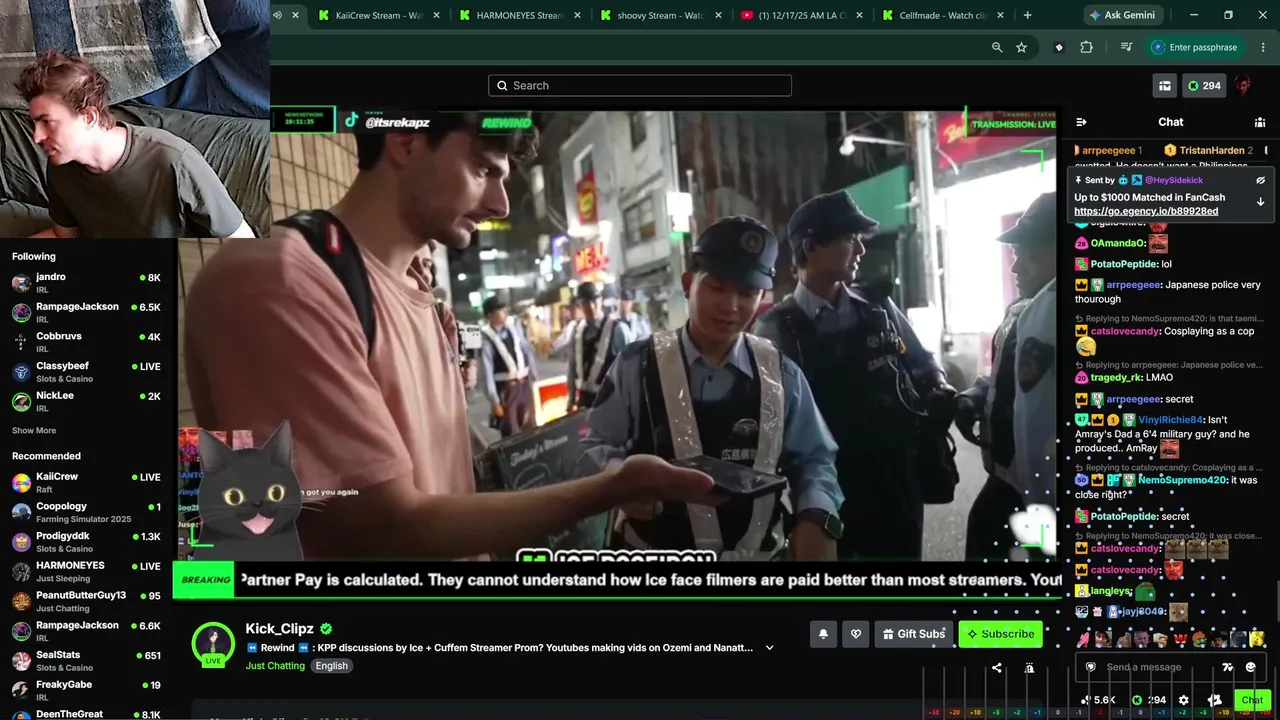Expand the stream title chevron
Screen dimensions: 1280x720
coord(769,648)
